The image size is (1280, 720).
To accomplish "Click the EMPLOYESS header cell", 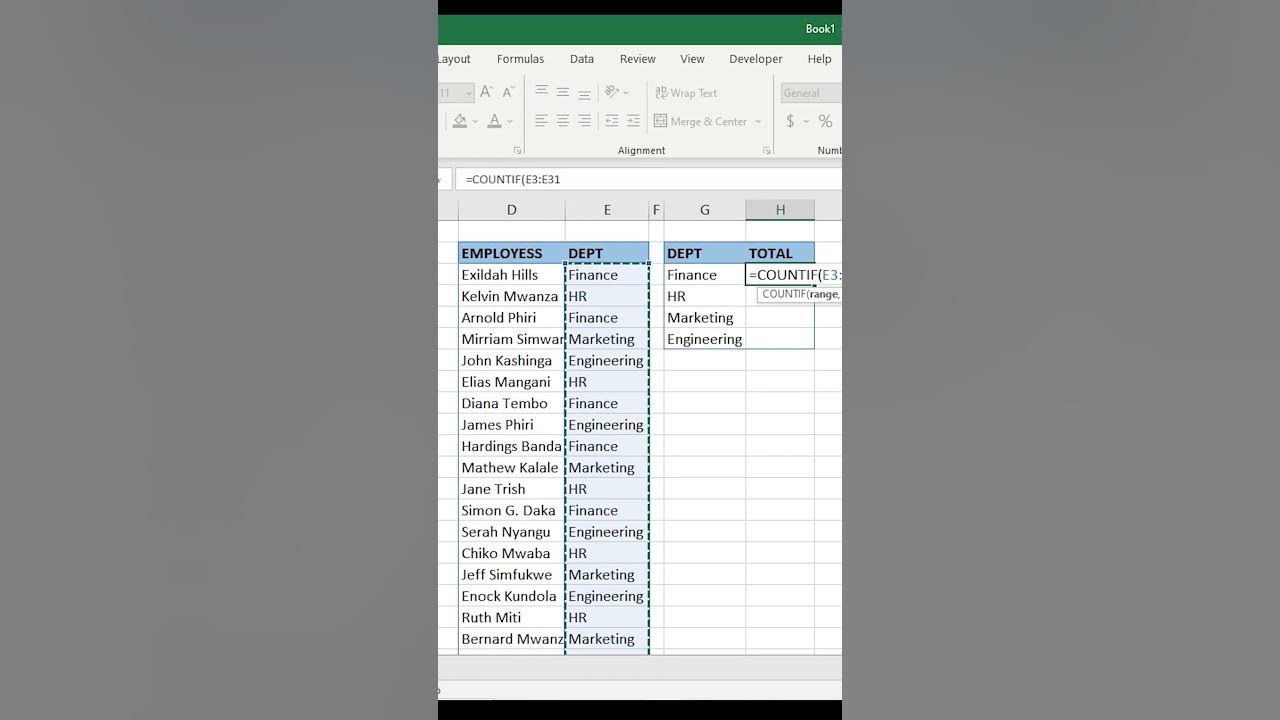I will (512, 253).
